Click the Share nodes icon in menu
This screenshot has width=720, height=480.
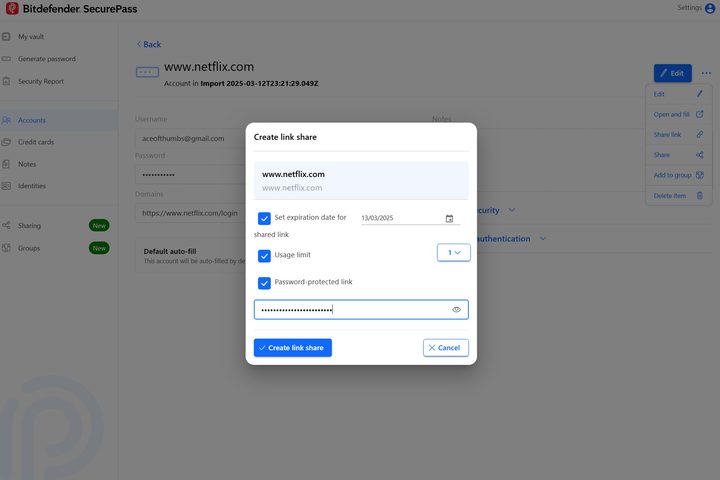[x=700, y=155]
